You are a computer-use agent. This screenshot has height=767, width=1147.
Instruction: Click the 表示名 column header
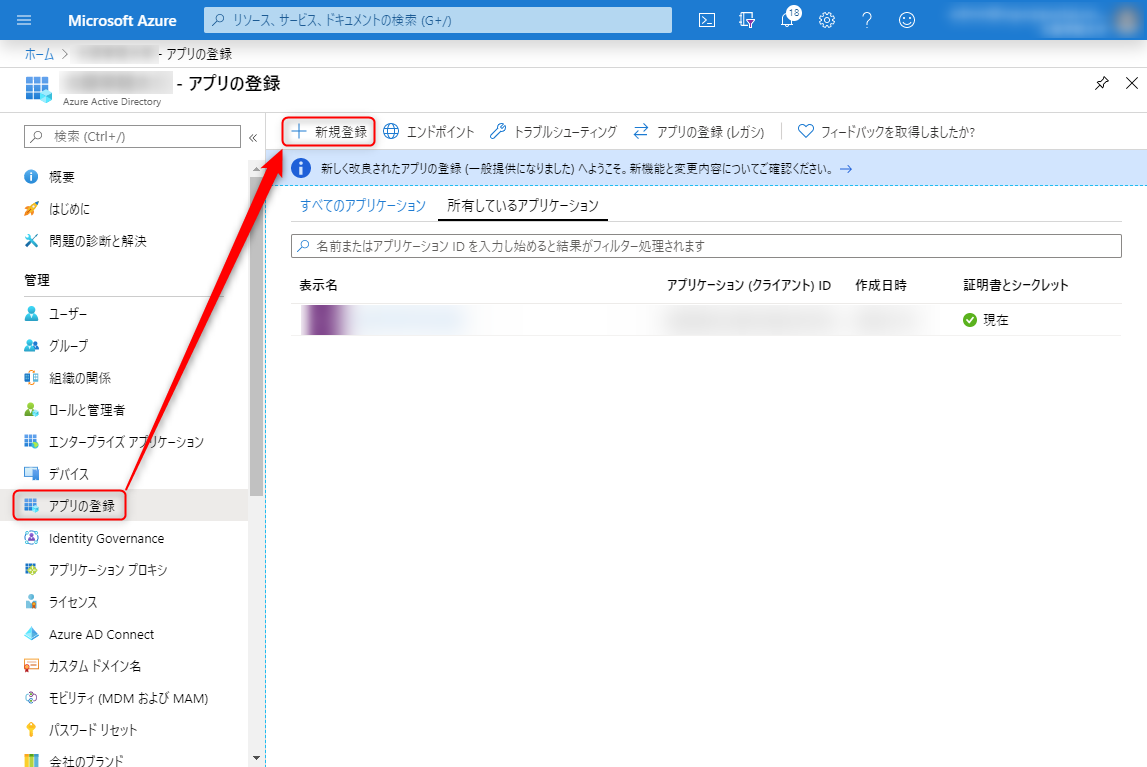coord(318,285)
